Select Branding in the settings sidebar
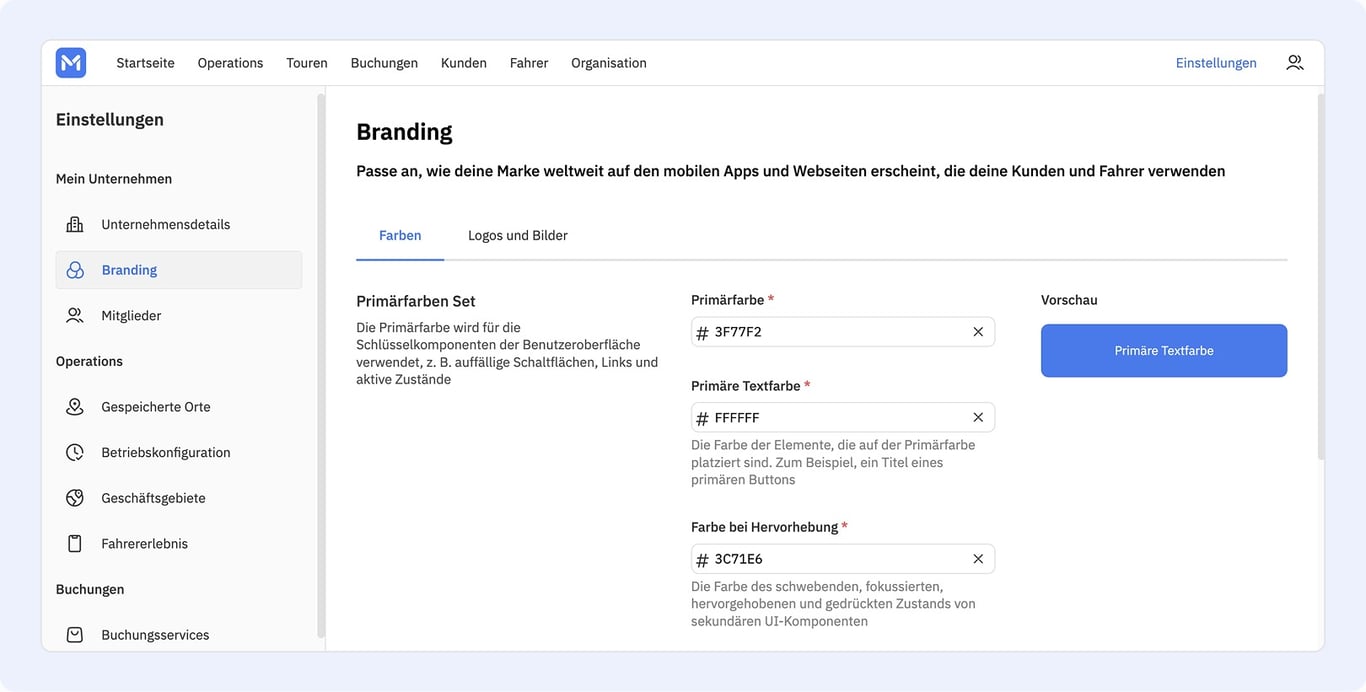Image resolution: width=1366 pixels, height=692 pixels. pyautogui.click(x=179, y=270)
